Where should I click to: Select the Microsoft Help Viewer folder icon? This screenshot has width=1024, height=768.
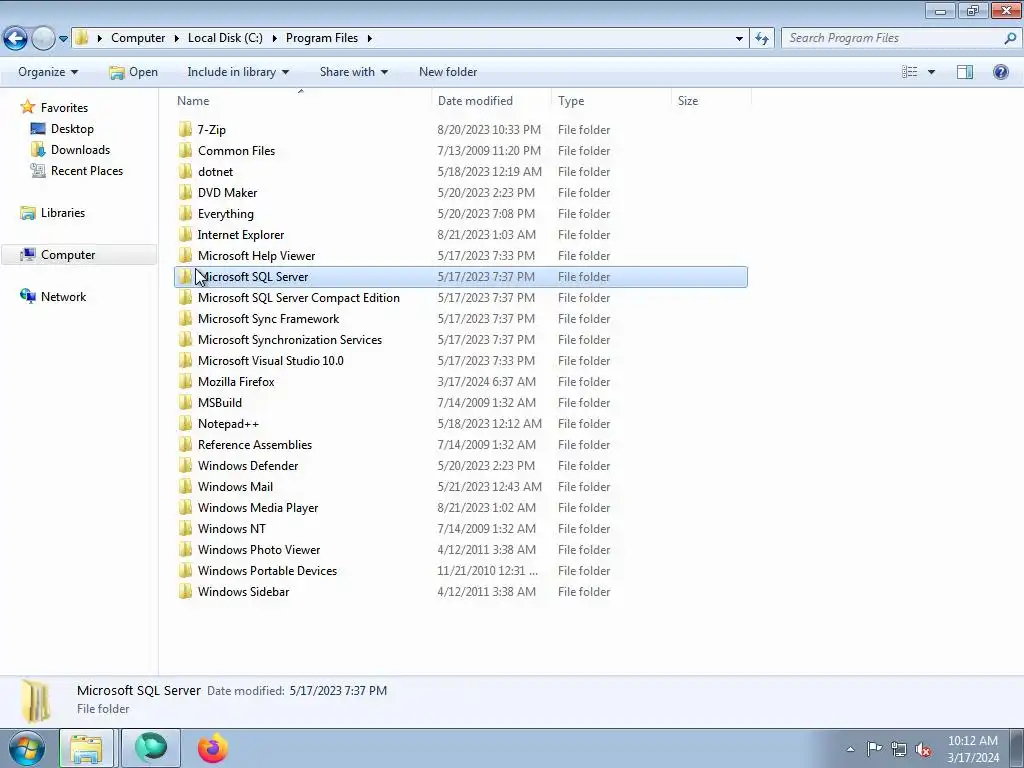tap(185, 255)
